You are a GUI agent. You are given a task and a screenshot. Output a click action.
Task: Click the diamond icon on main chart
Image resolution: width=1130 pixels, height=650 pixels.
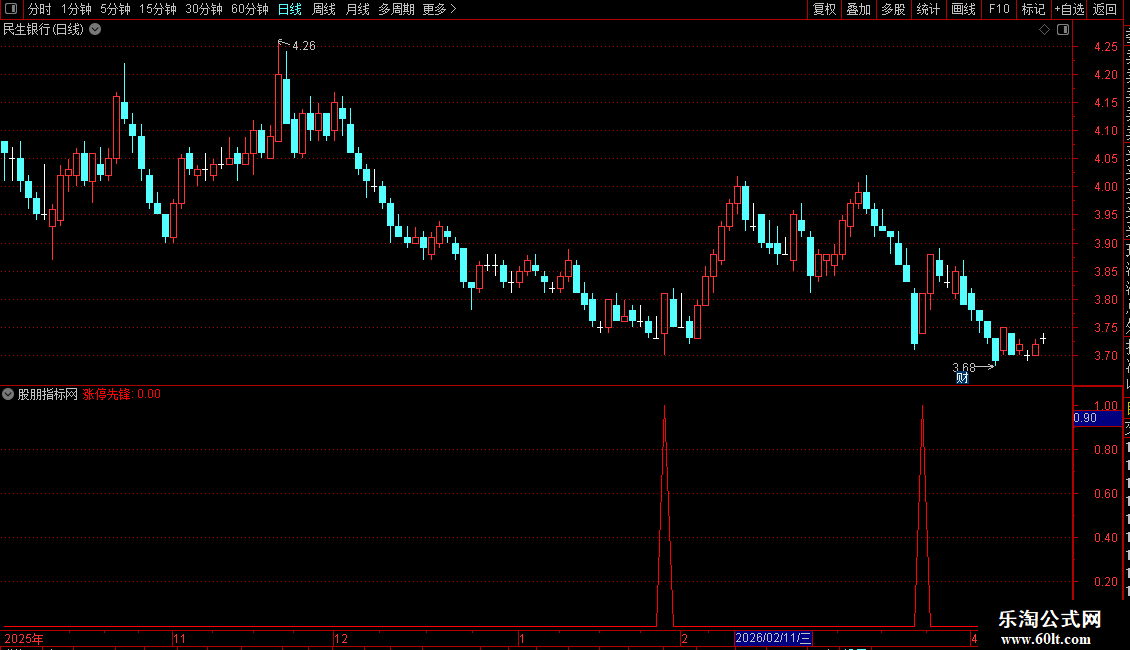(1044, 30)
